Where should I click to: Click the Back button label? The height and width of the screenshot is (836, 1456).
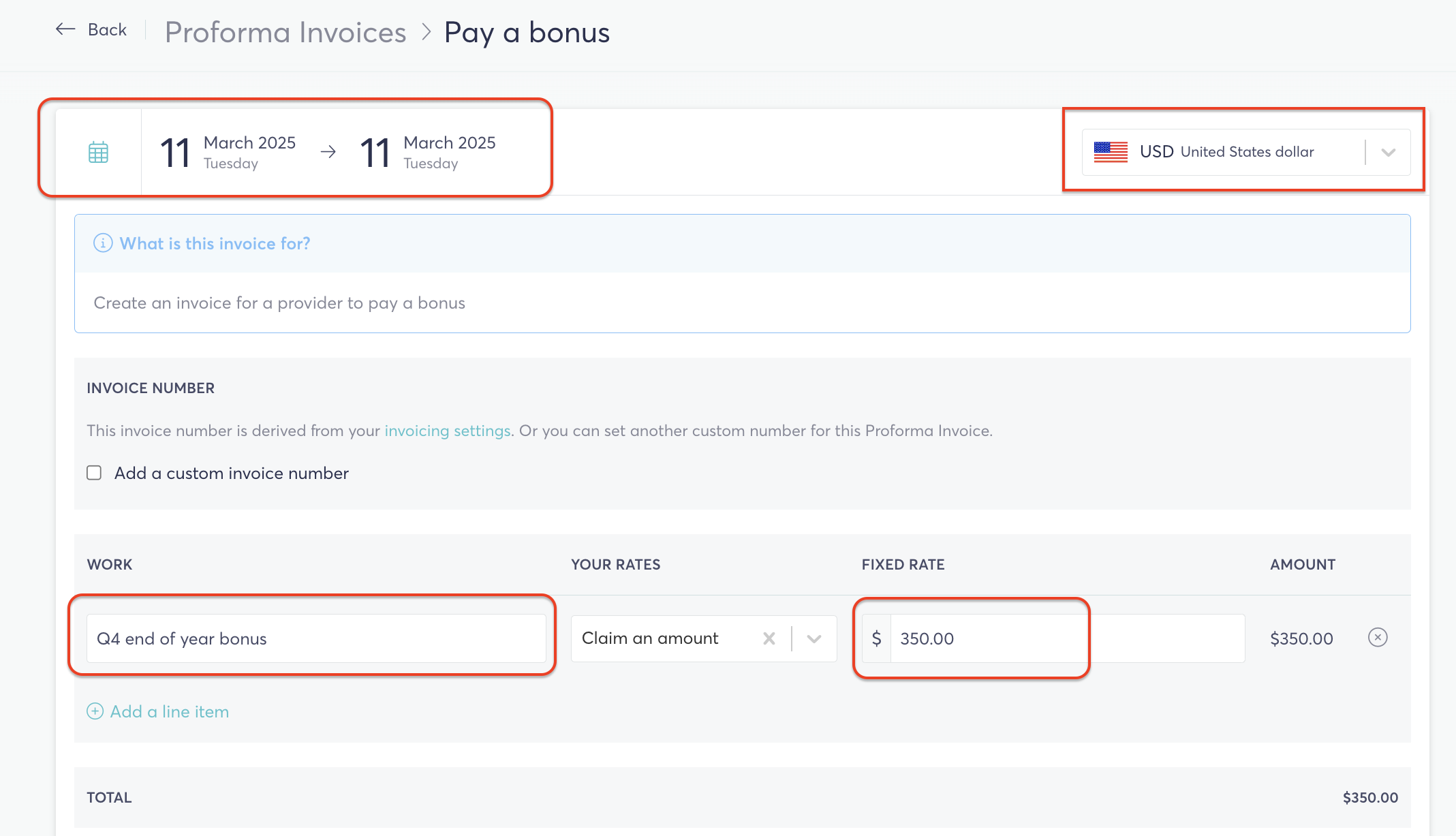(x=107, y=29)
